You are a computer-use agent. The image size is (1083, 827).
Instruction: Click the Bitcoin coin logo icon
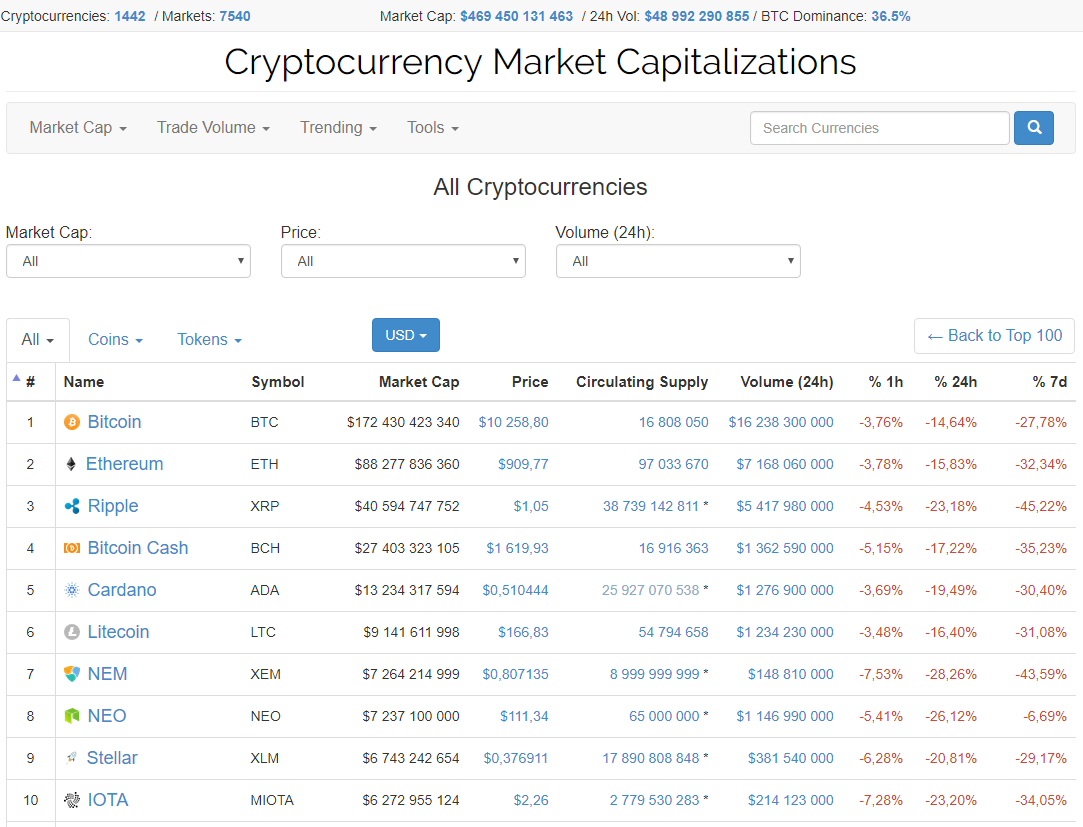71,422
